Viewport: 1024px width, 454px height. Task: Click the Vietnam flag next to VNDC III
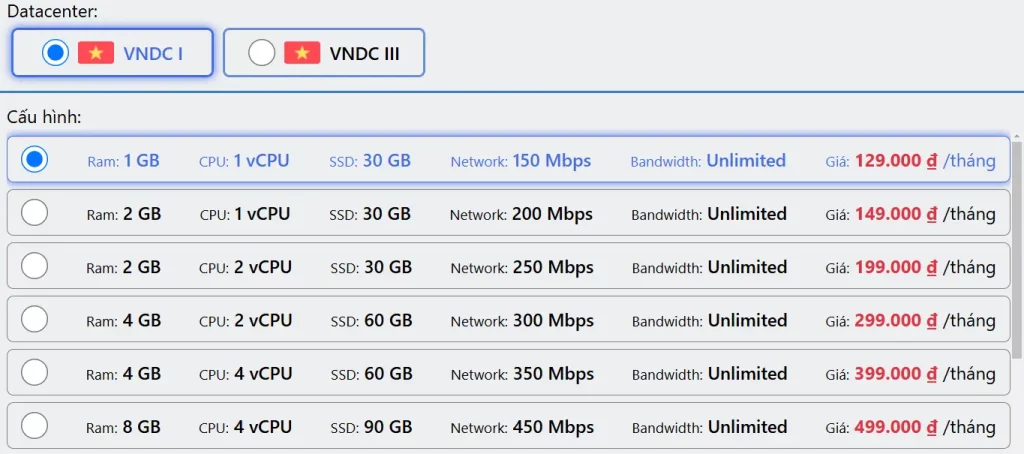[302, 53]
